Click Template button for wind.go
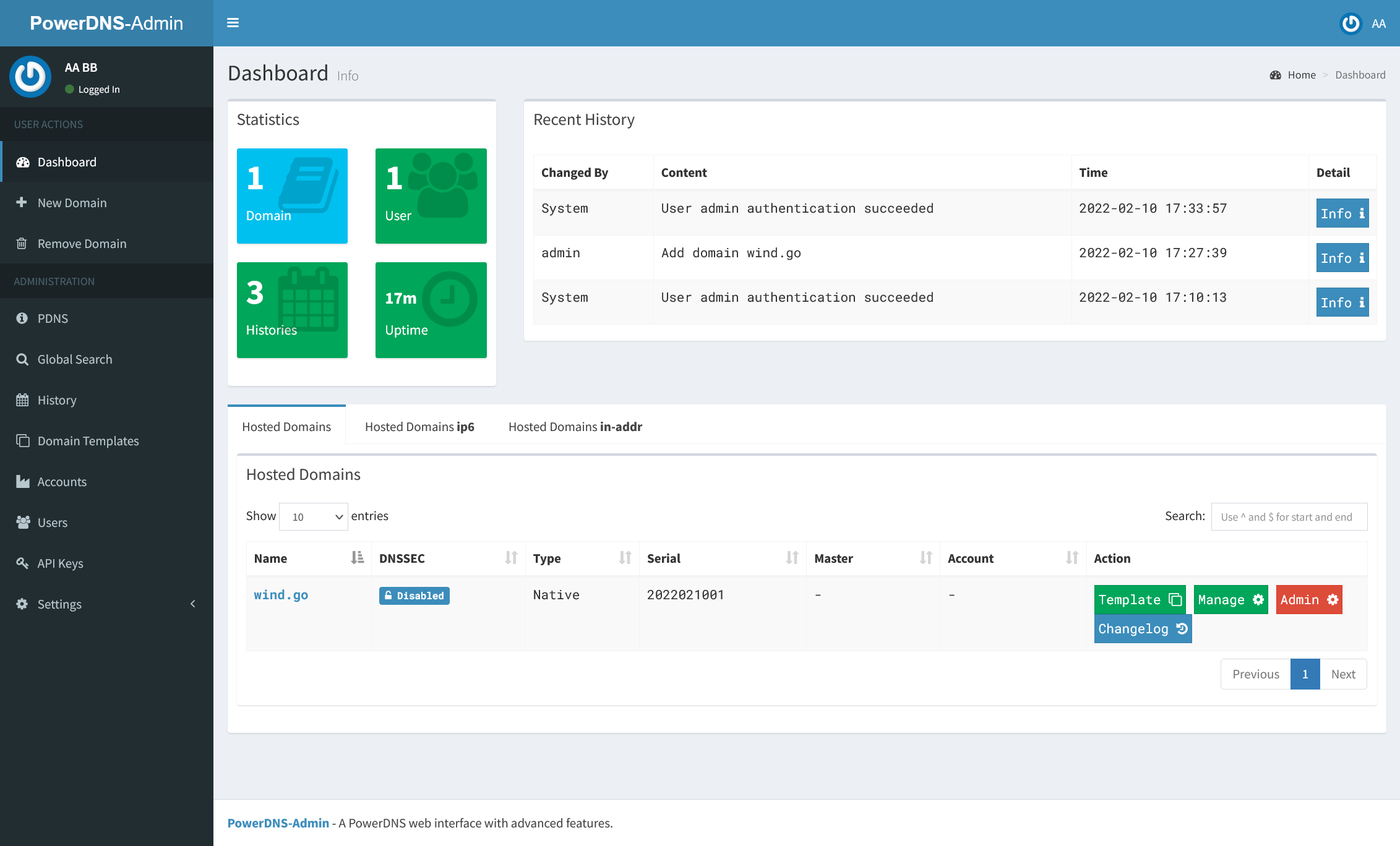Screen dimensions: 1400x846 pyautogui.click(x=1140, y=599)
